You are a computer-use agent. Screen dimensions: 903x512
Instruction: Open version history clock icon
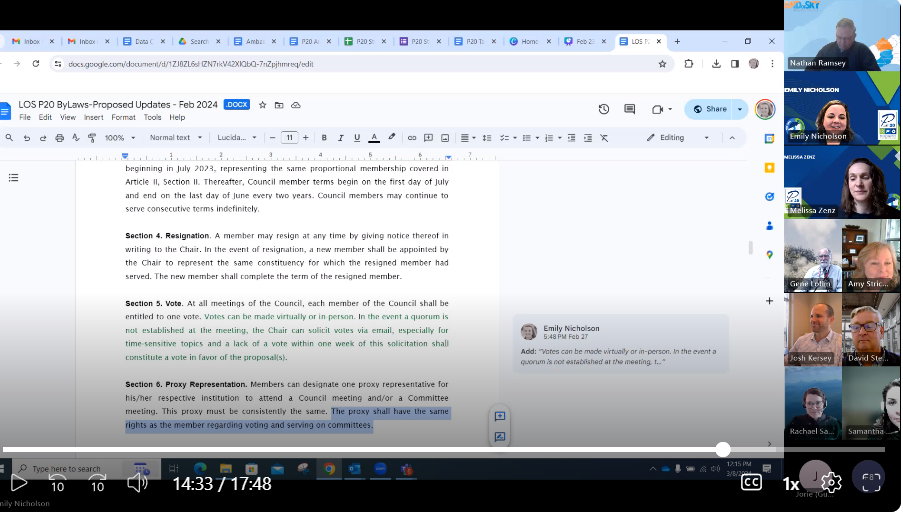(x=604, y=109)
